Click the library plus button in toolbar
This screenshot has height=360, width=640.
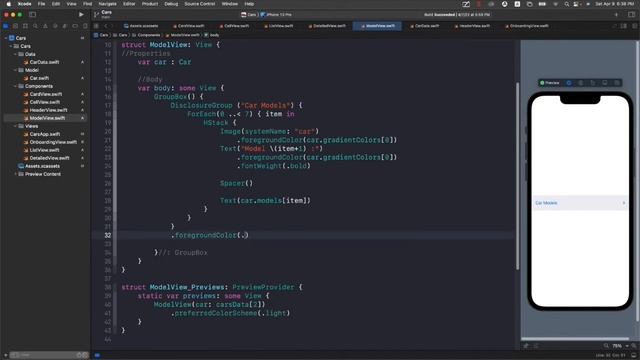(x=616, y=15)
